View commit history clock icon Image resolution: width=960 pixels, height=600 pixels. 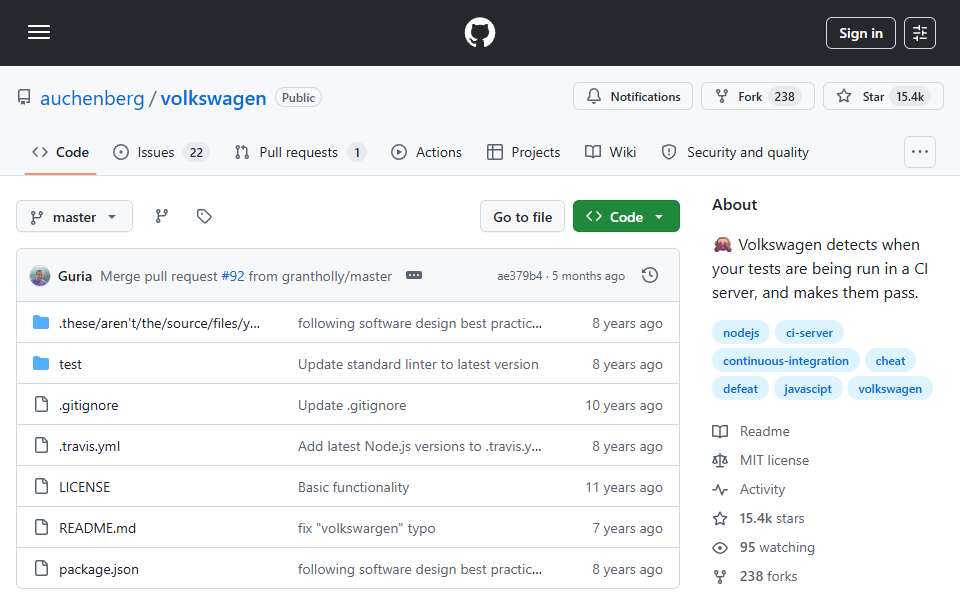point(650,276)
